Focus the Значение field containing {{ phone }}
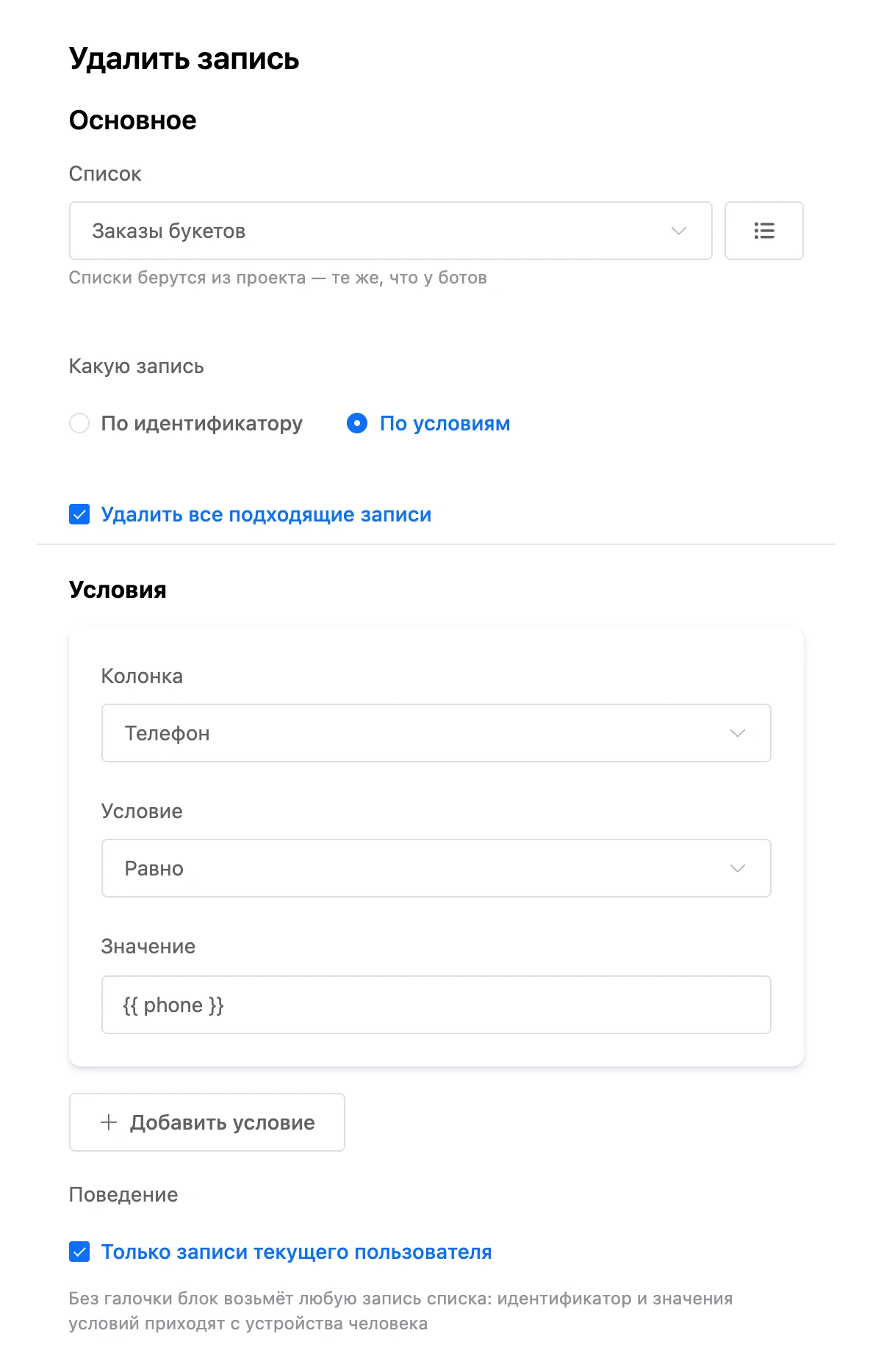The image size is (870, 1372). click(x=436, y=1005)
